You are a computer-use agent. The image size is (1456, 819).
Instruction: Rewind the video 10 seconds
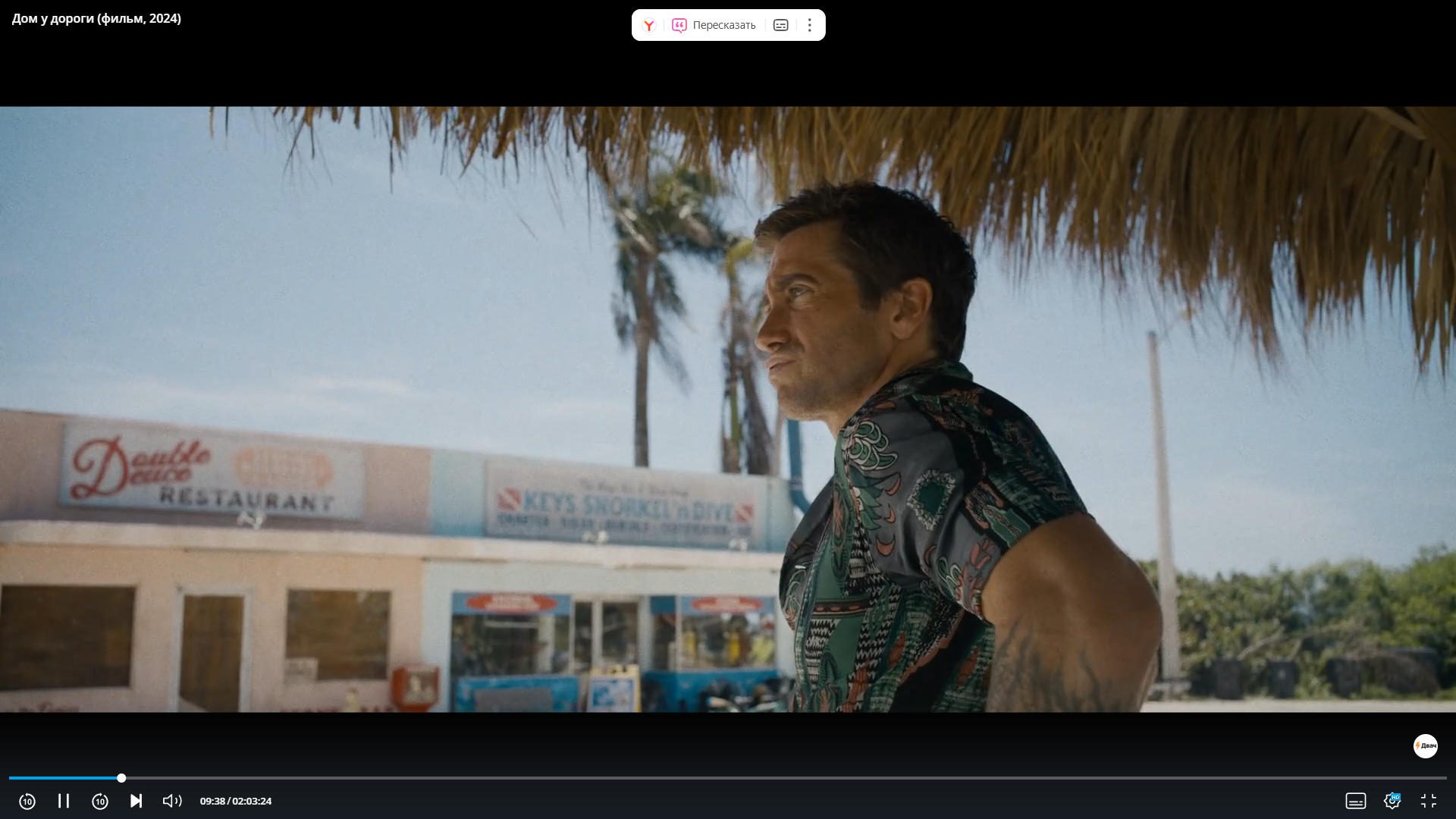click(27, 801)
